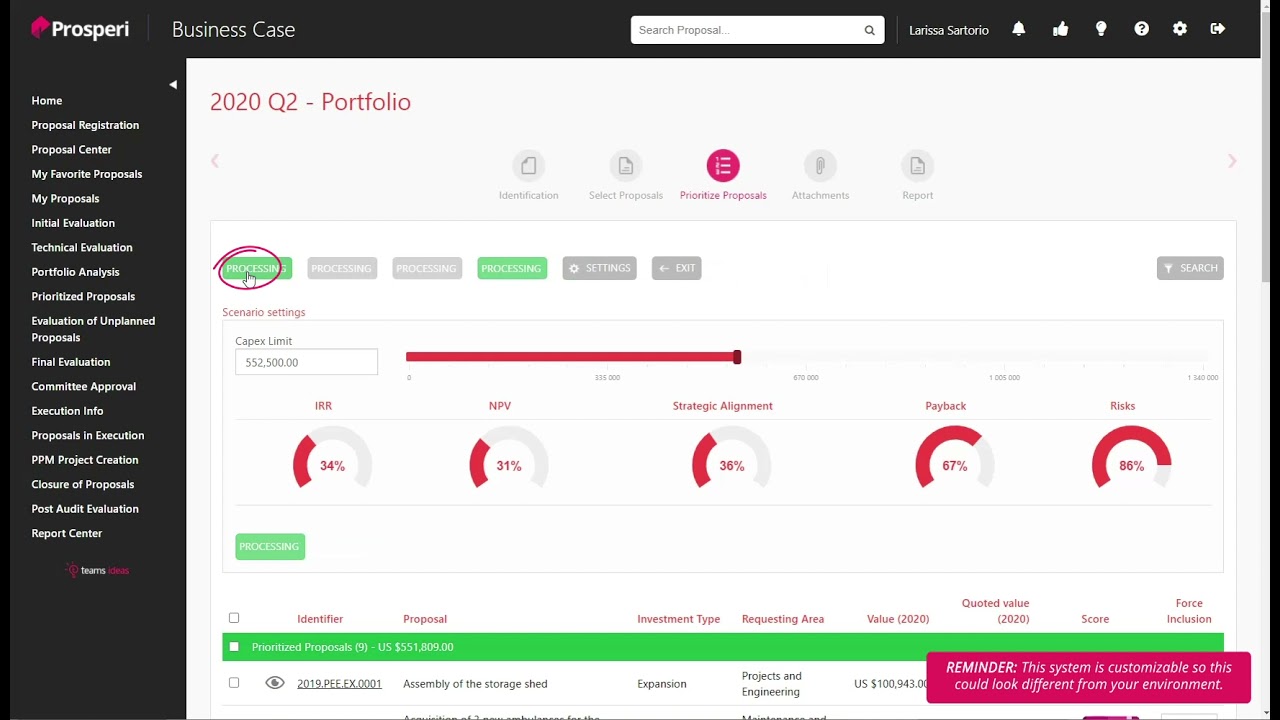
Task: Go to Report step icon
Action: [917, 165]
